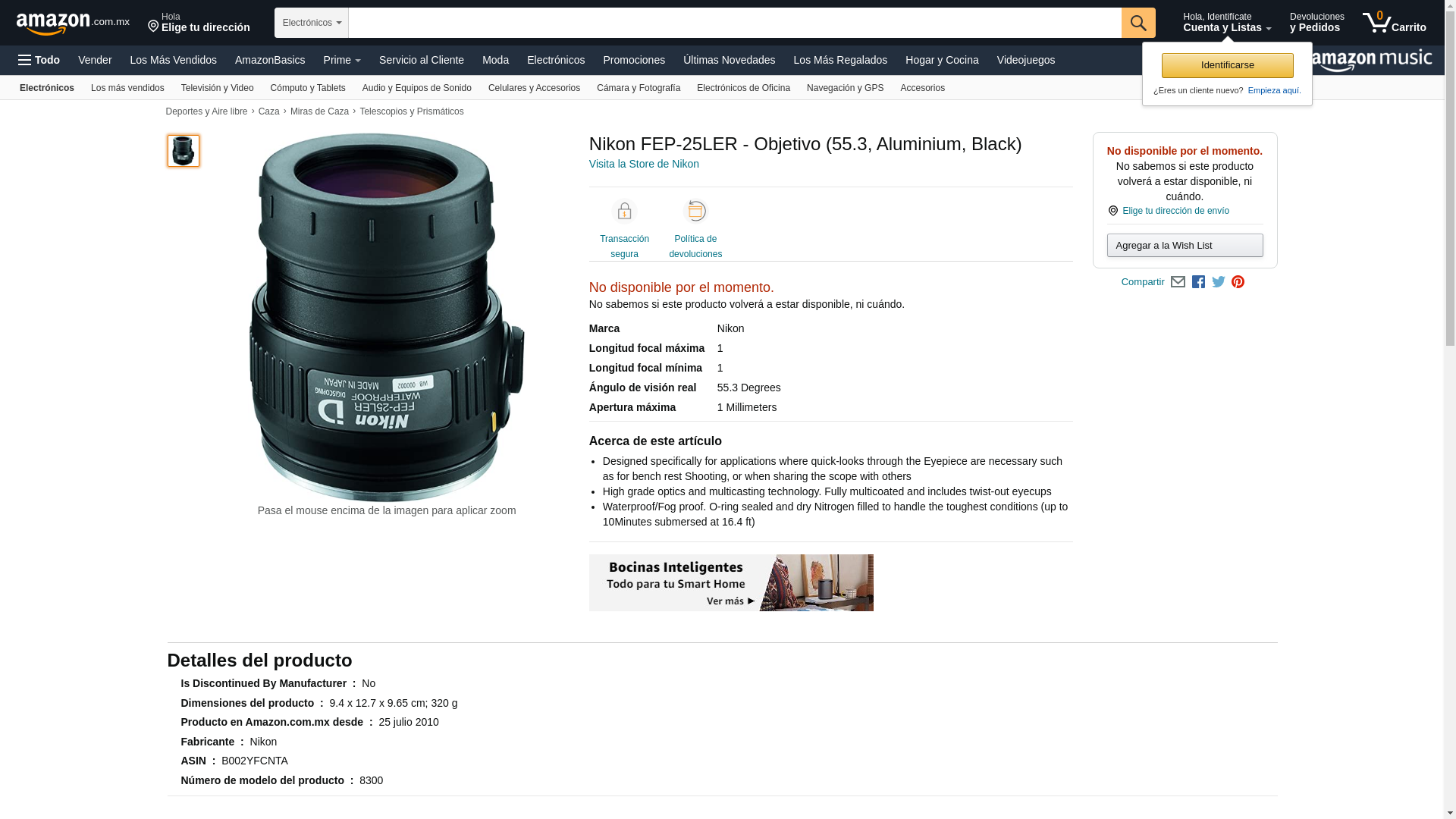Click the Transacción segura lock icon

click(624, 212)
